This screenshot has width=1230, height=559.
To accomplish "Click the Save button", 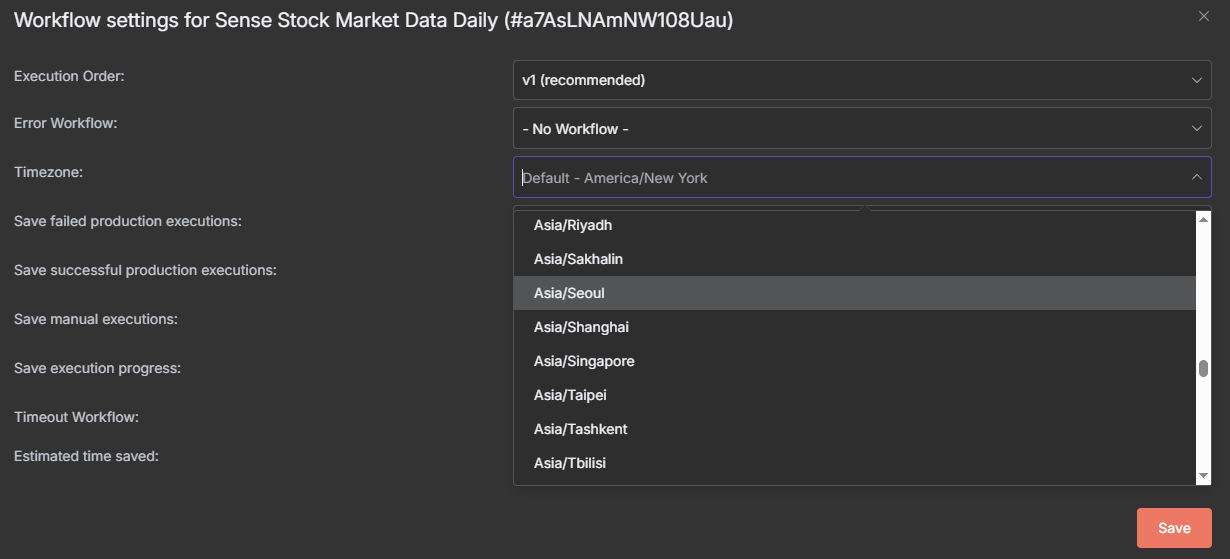I will click(1174, 528).
